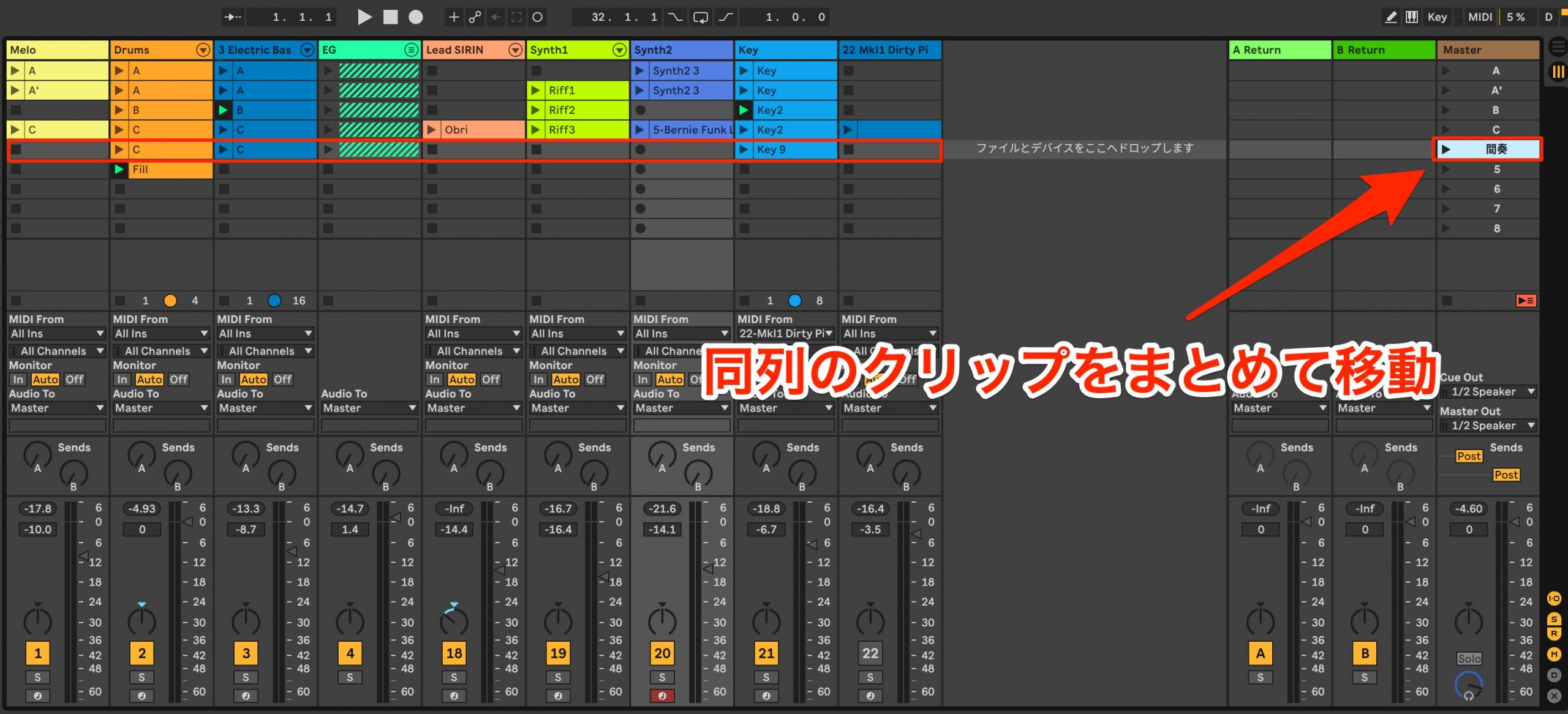Select 22 MkI1 Dirty Pi track header
The width and height of the screenshot is (1568, 714).
(890, 50)
